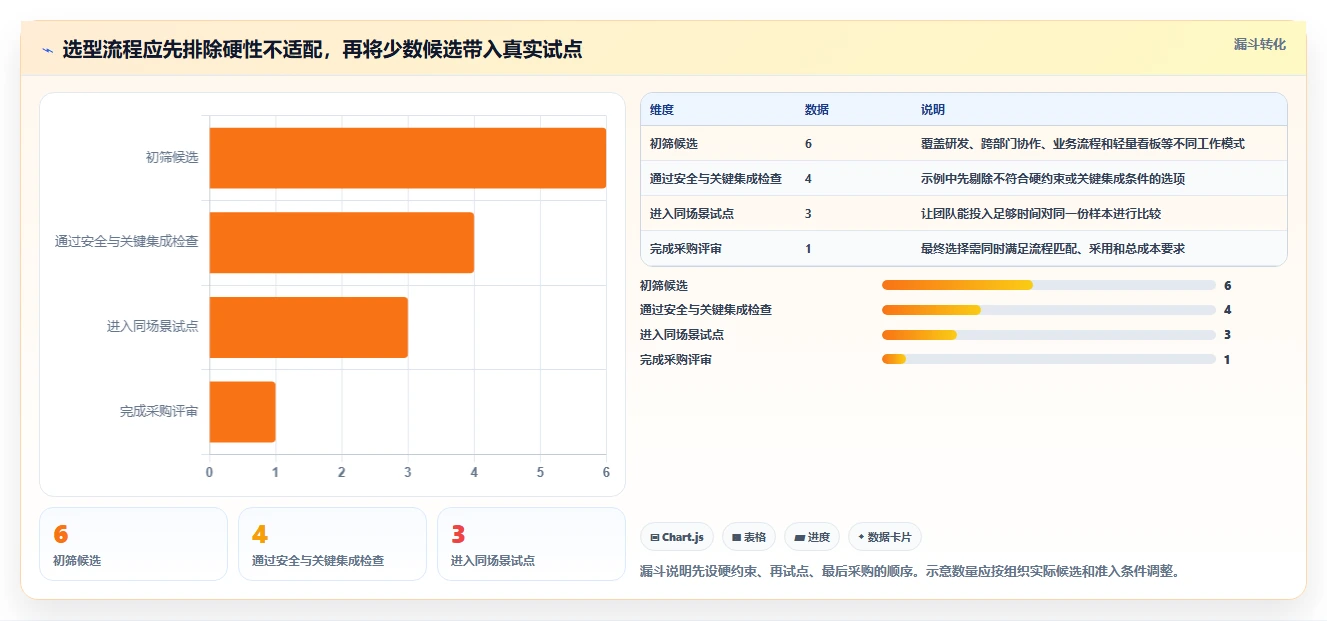Click the 说明 table column header
Viewport: 1327px width, 621px height.
932,110
